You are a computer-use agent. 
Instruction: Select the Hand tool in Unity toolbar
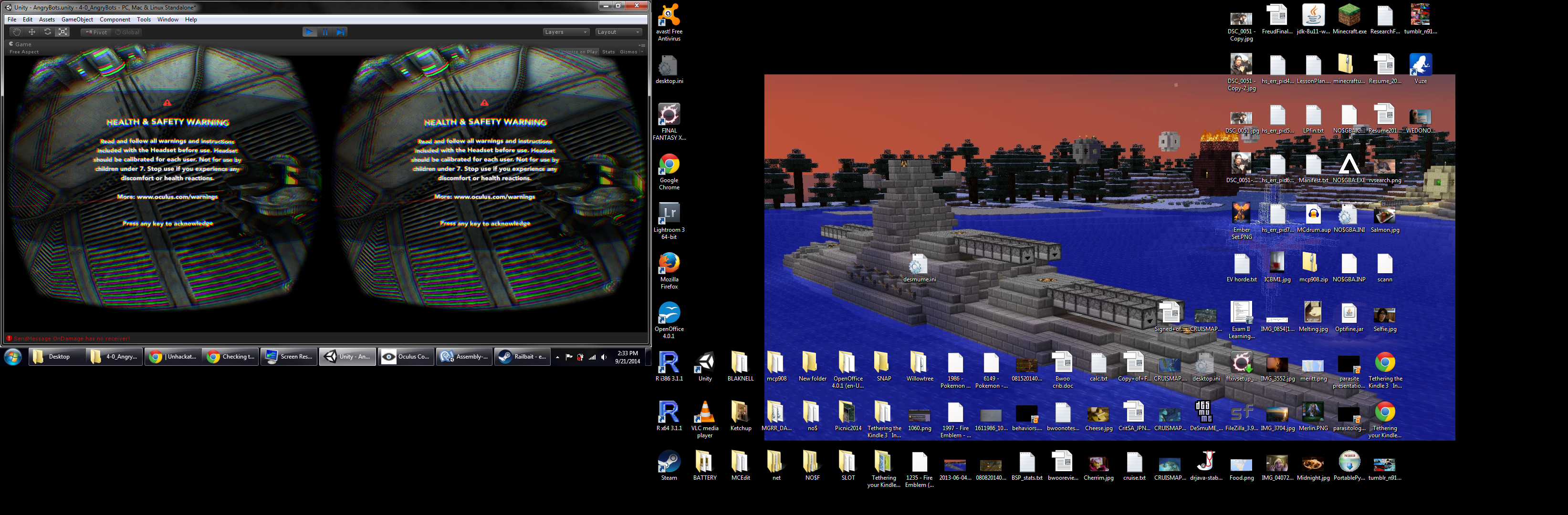16,32
